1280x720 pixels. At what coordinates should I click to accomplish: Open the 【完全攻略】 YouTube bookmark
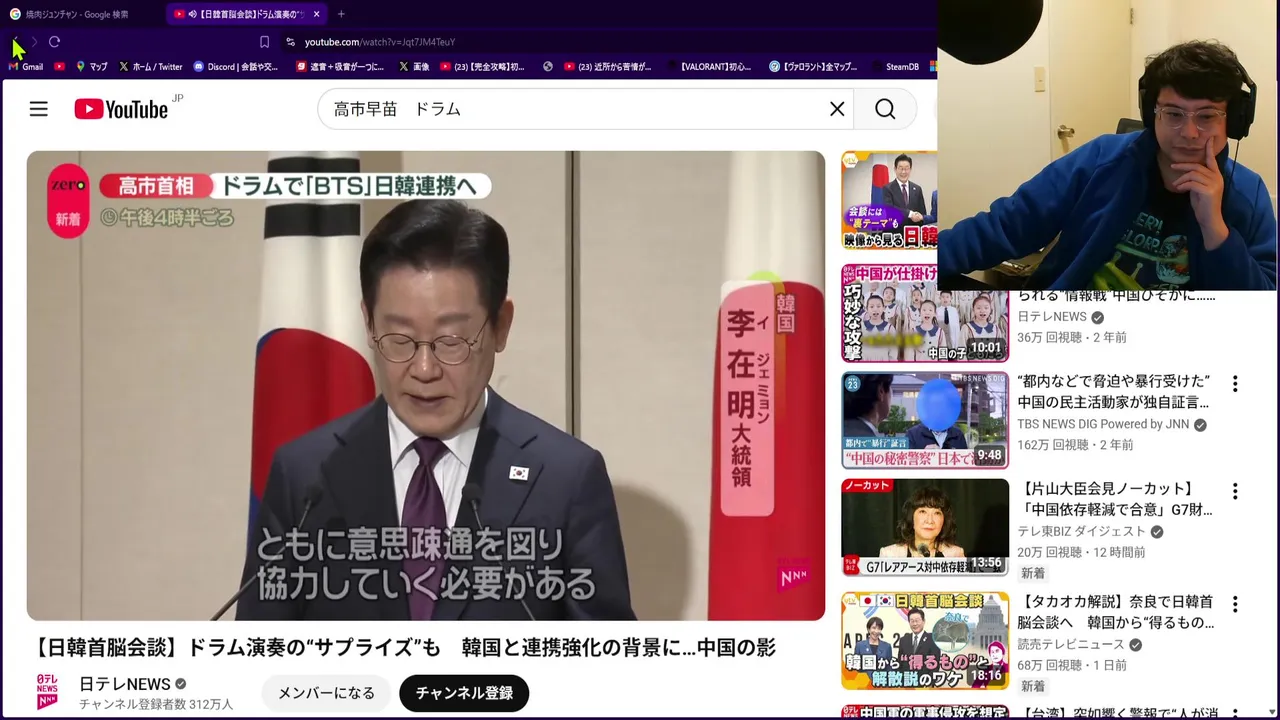click(482, 67)
